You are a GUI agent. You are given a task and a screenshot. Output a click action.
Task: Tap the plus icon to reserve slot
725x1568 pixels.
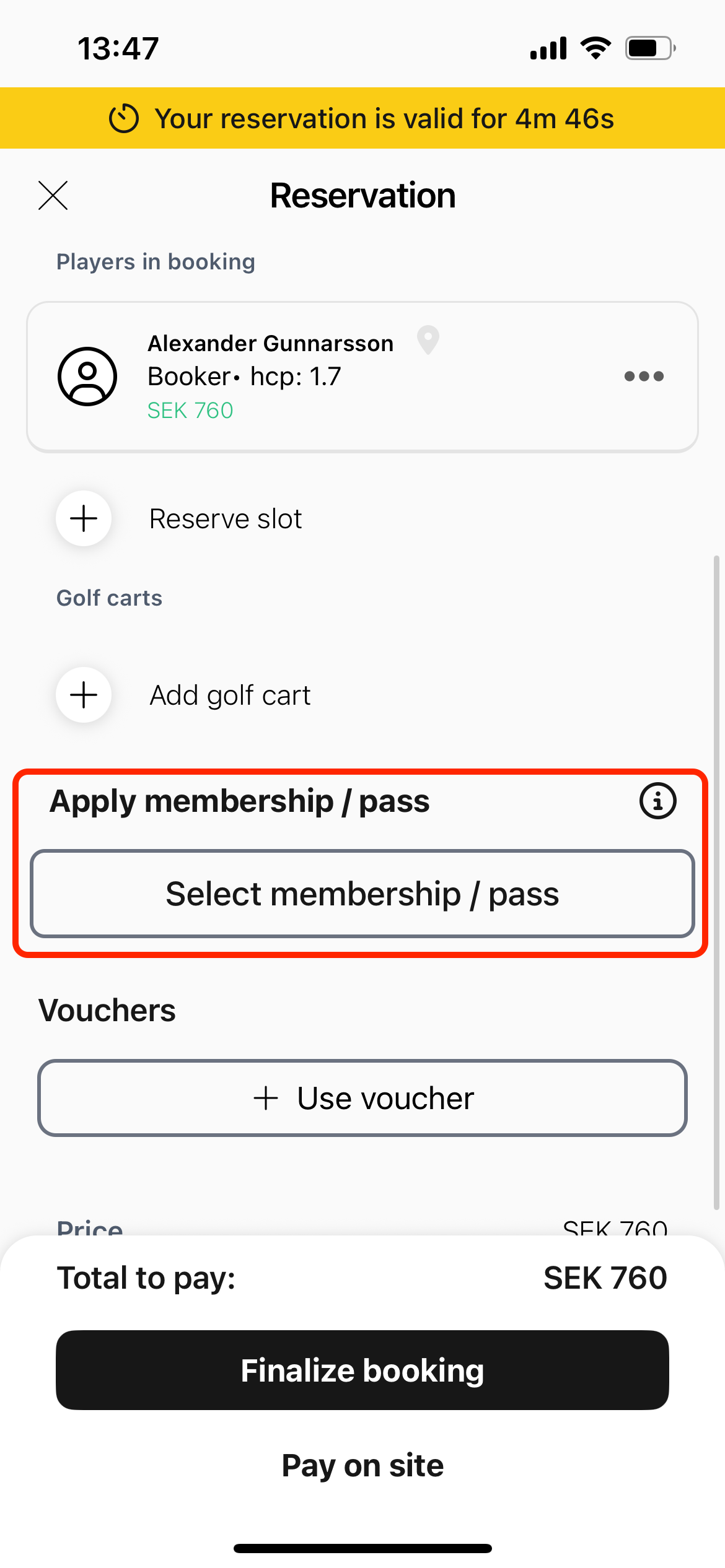tap(84, 518)
